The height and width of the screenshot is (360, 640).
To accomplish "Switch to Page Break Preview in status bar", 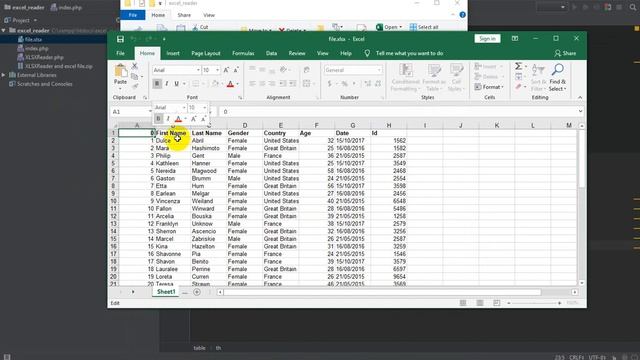I will (x=496, y=303).
